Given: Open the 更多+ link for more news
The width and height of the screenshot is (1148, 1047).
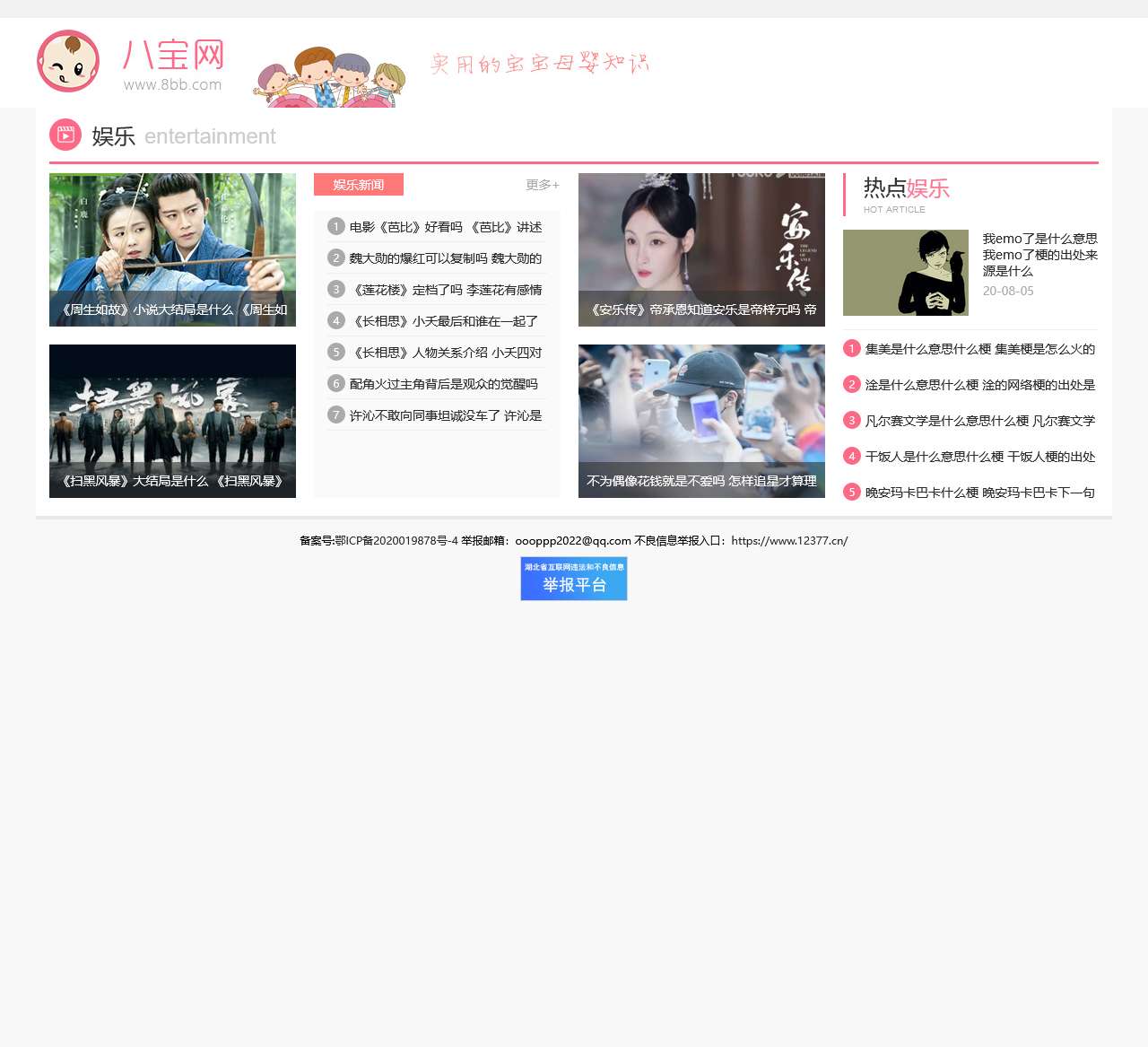Looking at the screenshot, I should [541, 185].
